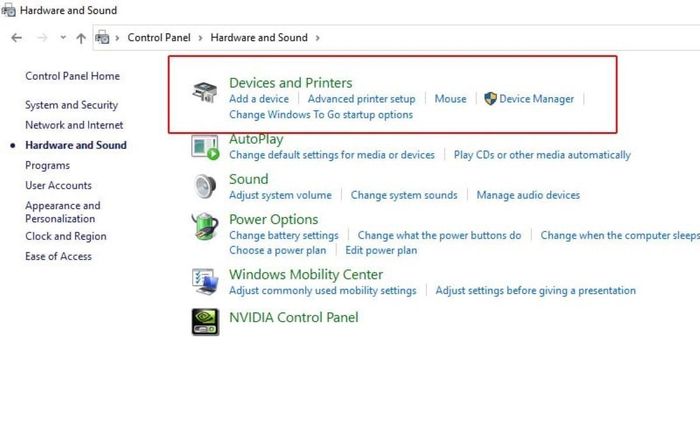
Task: Click the NVIDIA Control Panel icon
Action: tap(205, 321)
